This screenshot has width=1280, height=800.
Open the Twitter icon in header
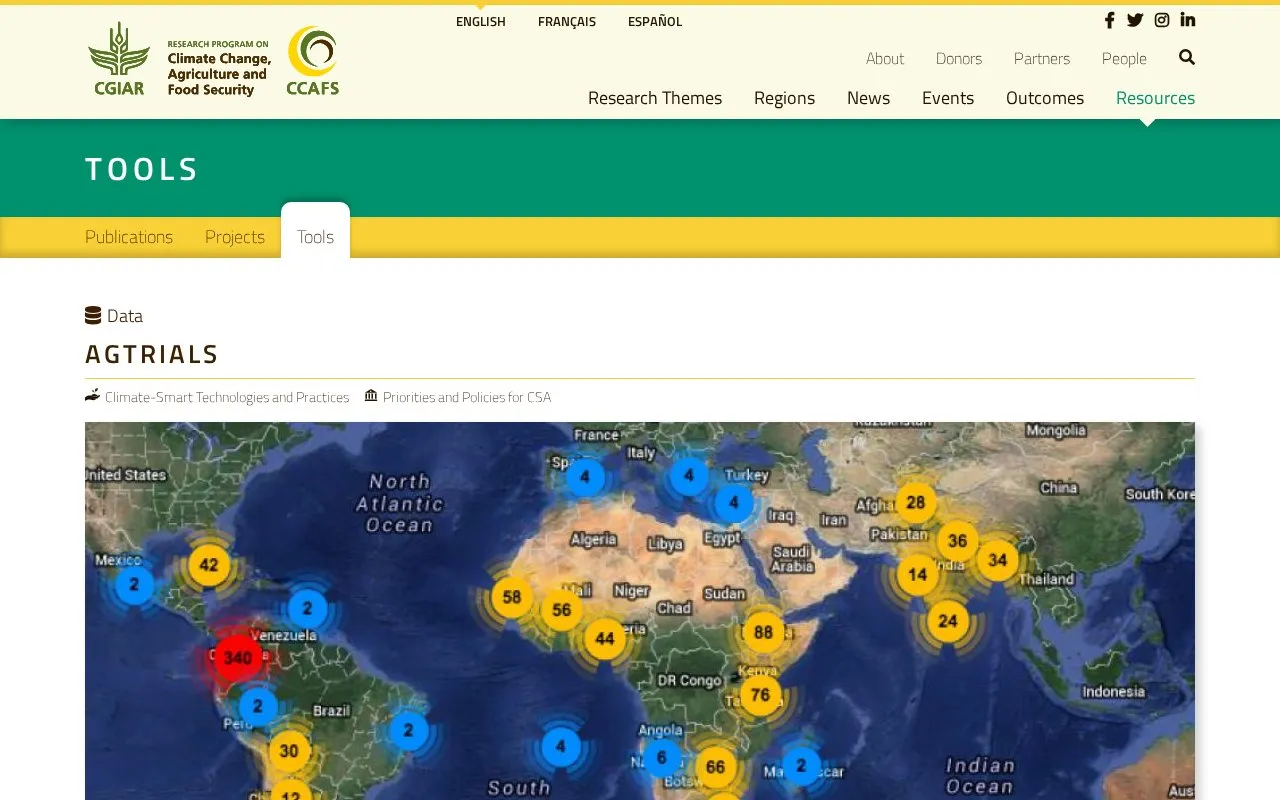pos(1135,20)
